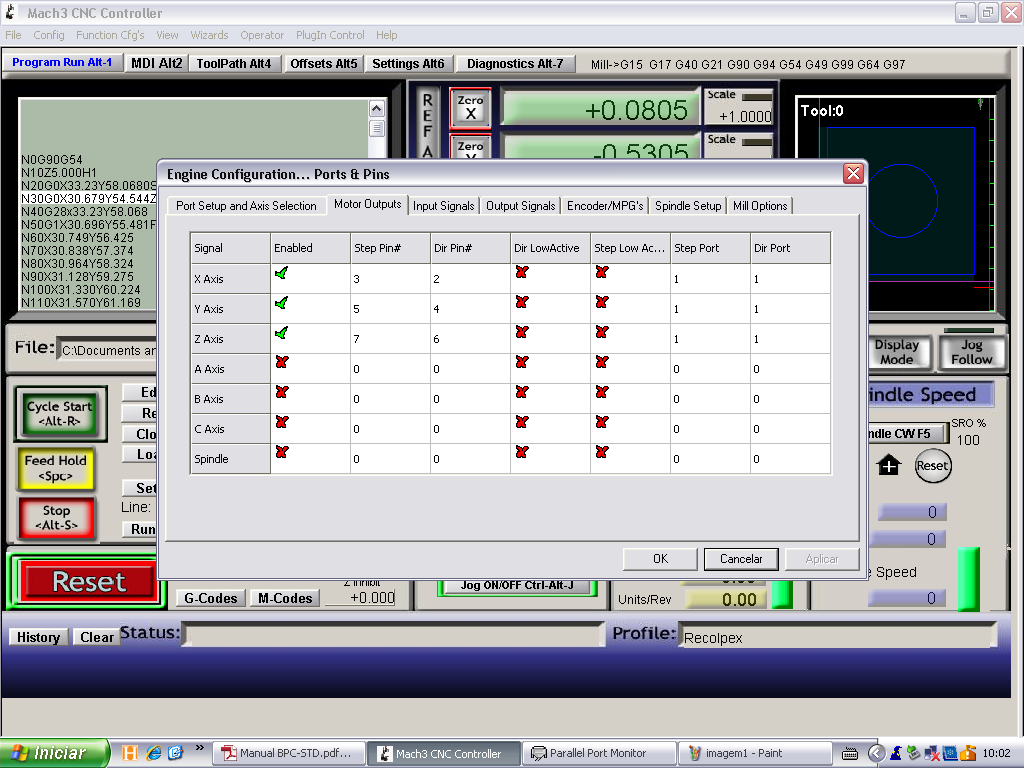The width and height of the screenshot is (1024, 768).
Task: Expand the quick launch chevron
Action: coord(199,748)
